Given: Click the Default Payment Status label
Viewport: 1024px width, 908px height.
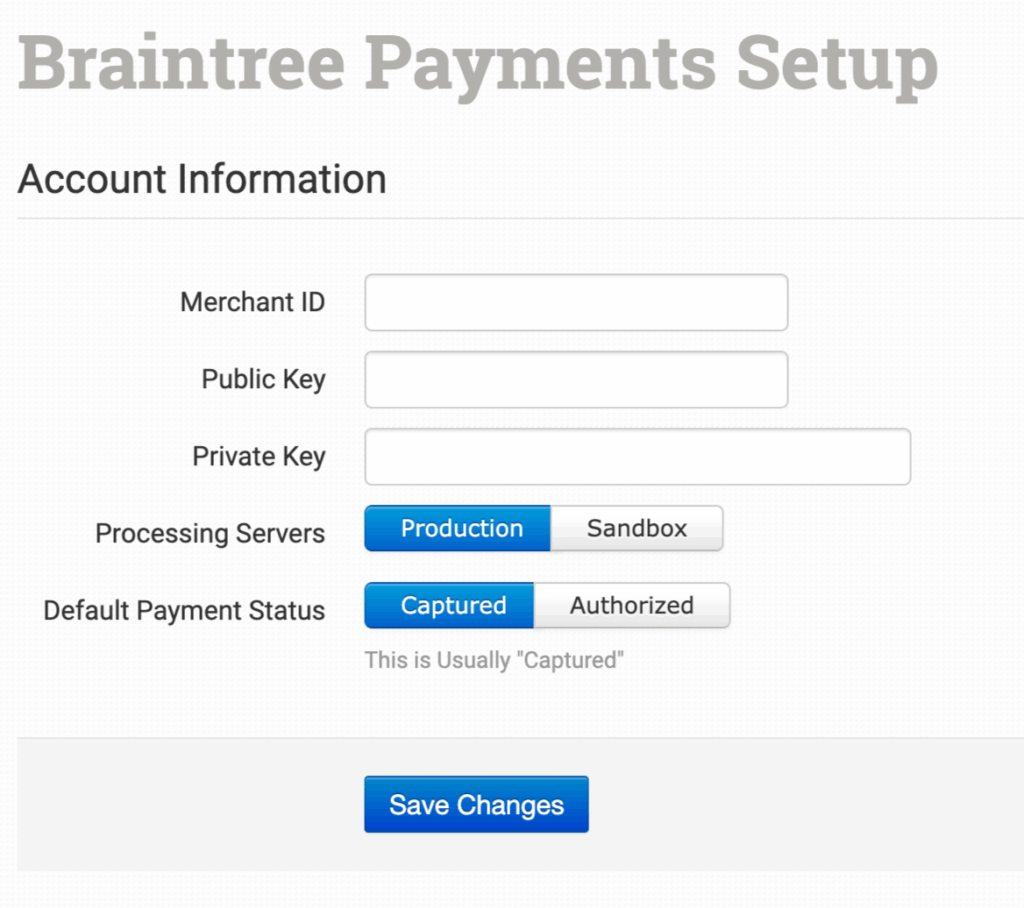Looking at the screenshot, I should pos(184,610).
